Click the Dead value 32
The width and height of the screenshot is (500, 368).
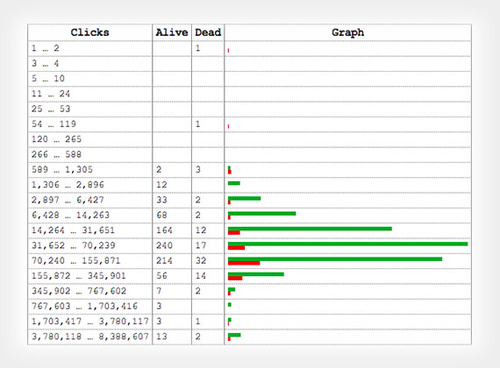[201, 261]
